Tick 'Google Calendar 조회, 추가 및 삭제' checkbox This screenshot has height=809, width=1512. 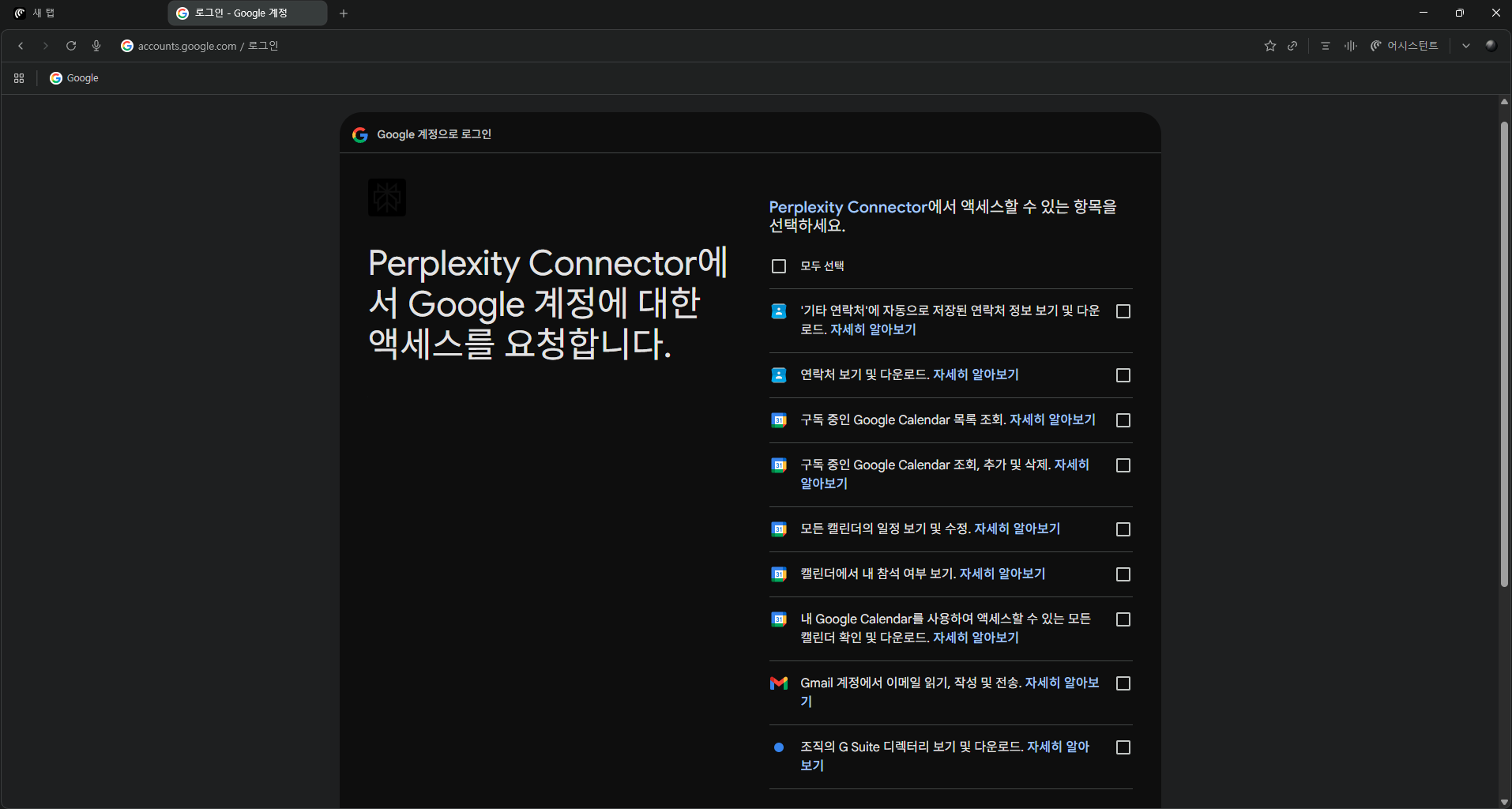[x=1123, y=465]
